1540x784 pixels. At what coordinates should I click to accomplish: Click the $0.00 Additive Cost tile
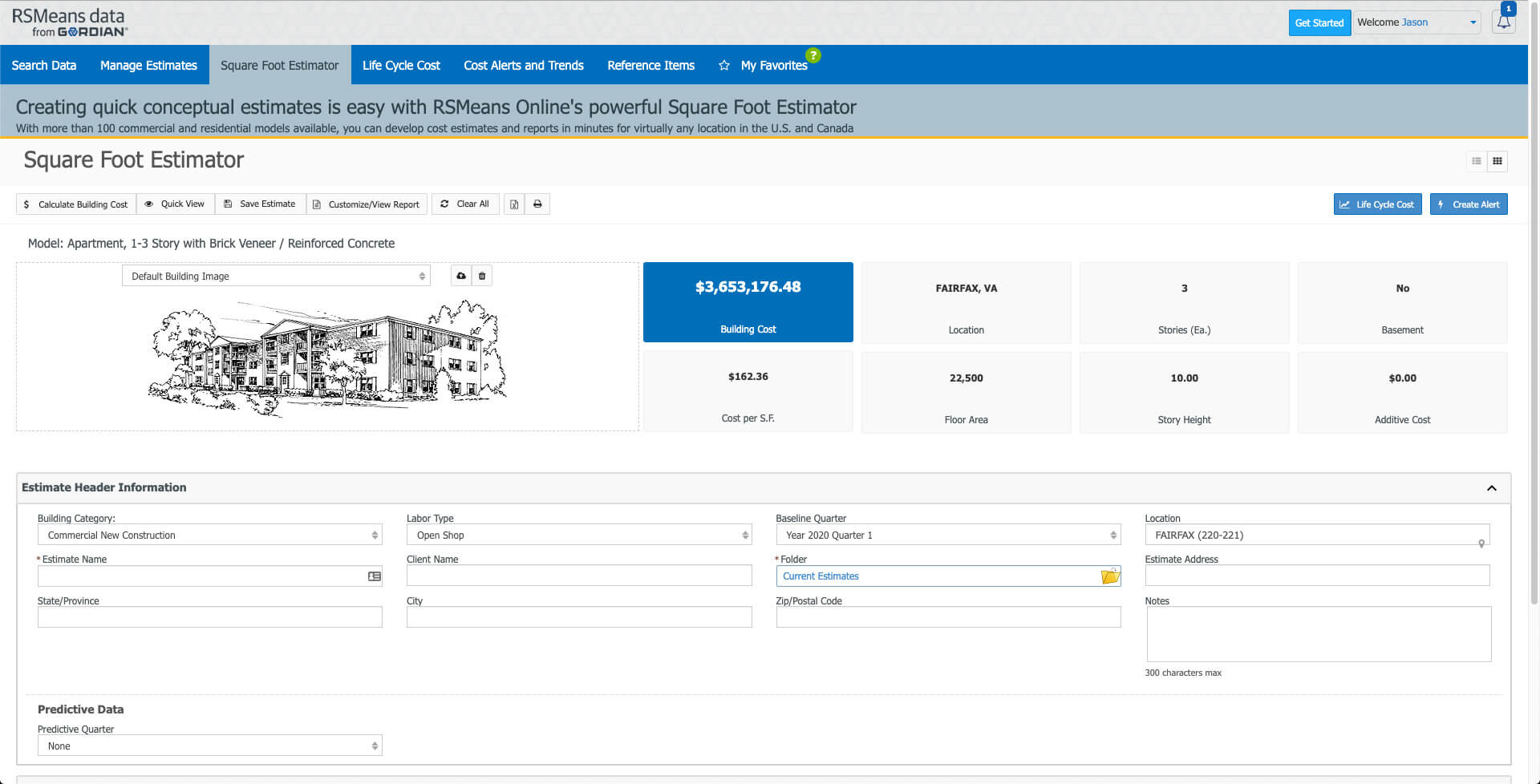coord(1403,393)
